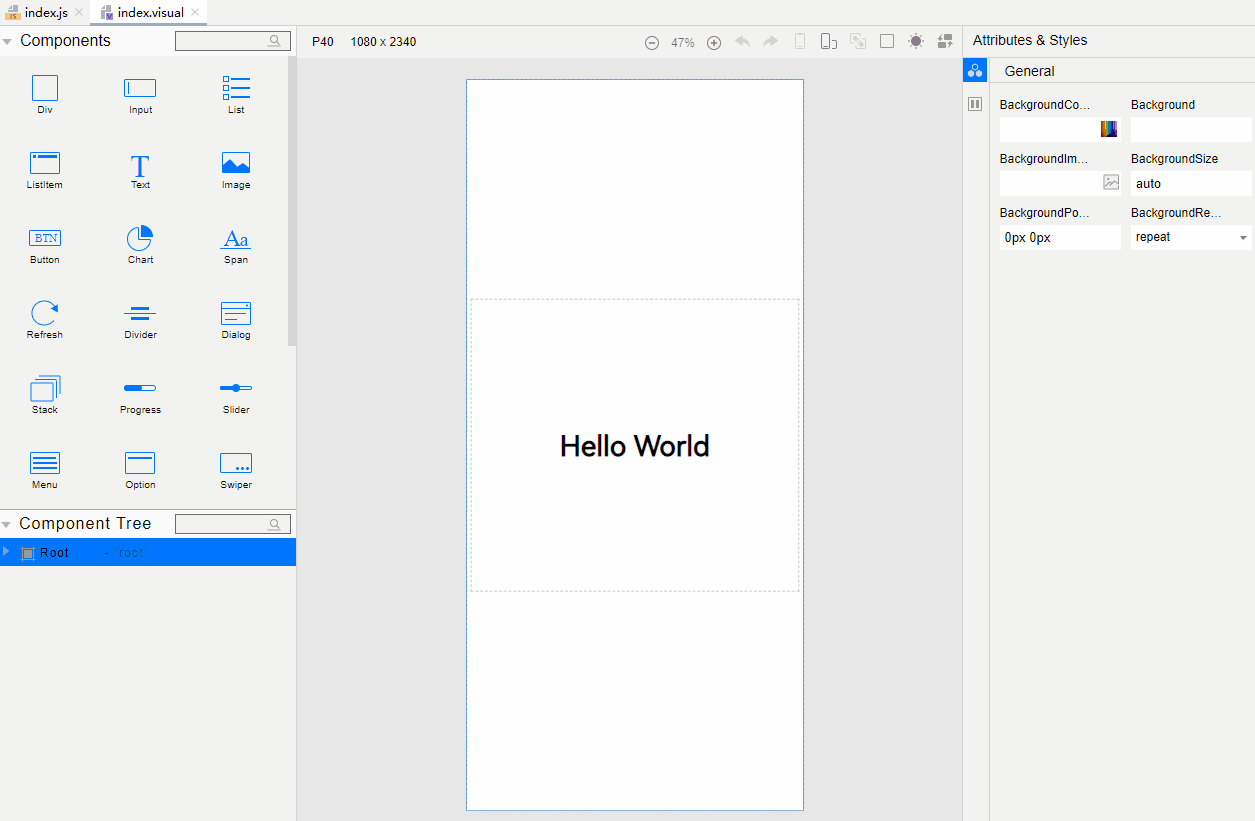Toggle light/dark theme sun icon
This screenshot has width=1255, height=821.
[x=915, y=42]
